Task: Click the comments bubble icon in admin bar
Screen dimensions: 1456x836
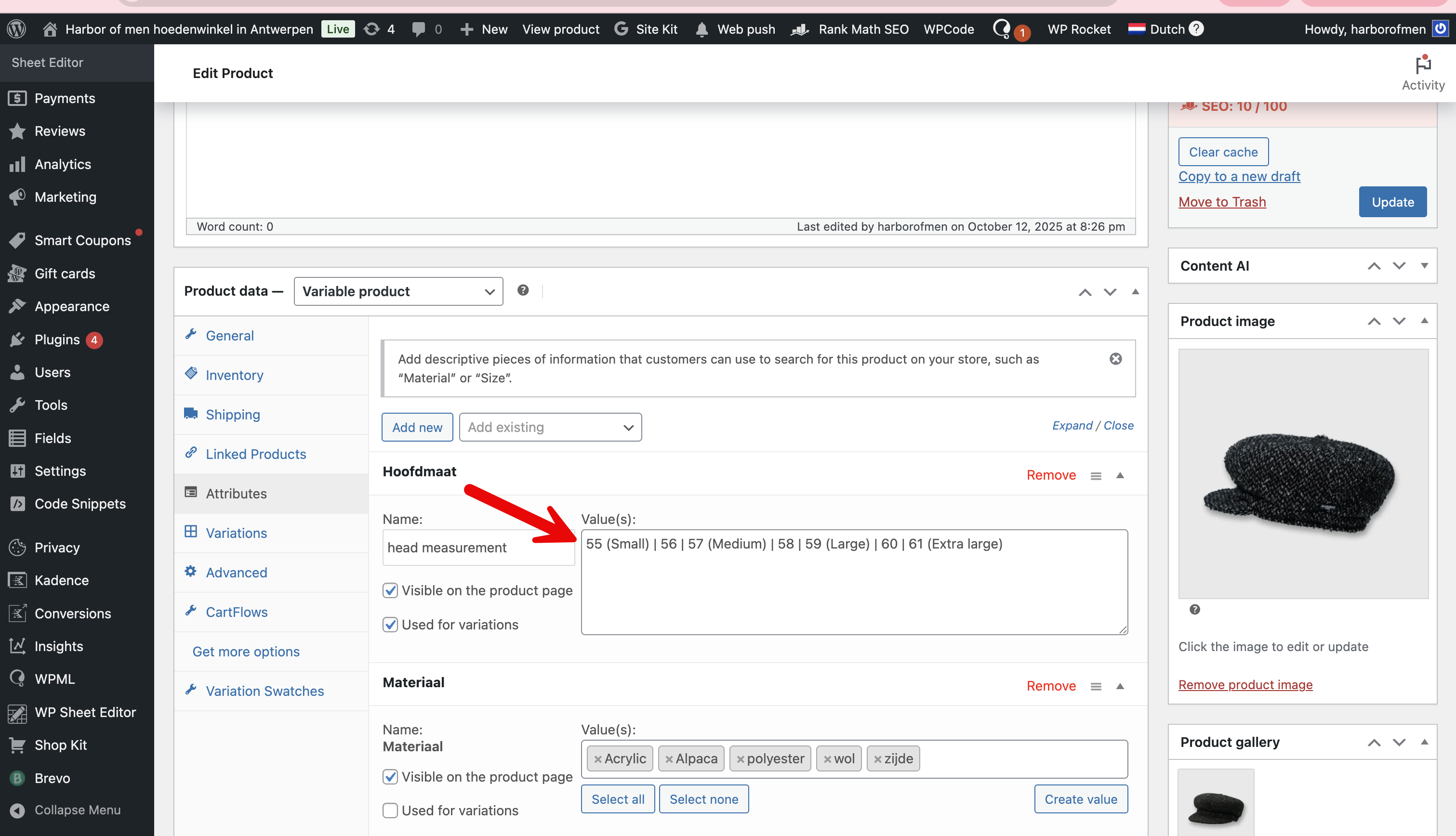Action: pyautogui.click(x=419, y=29)
